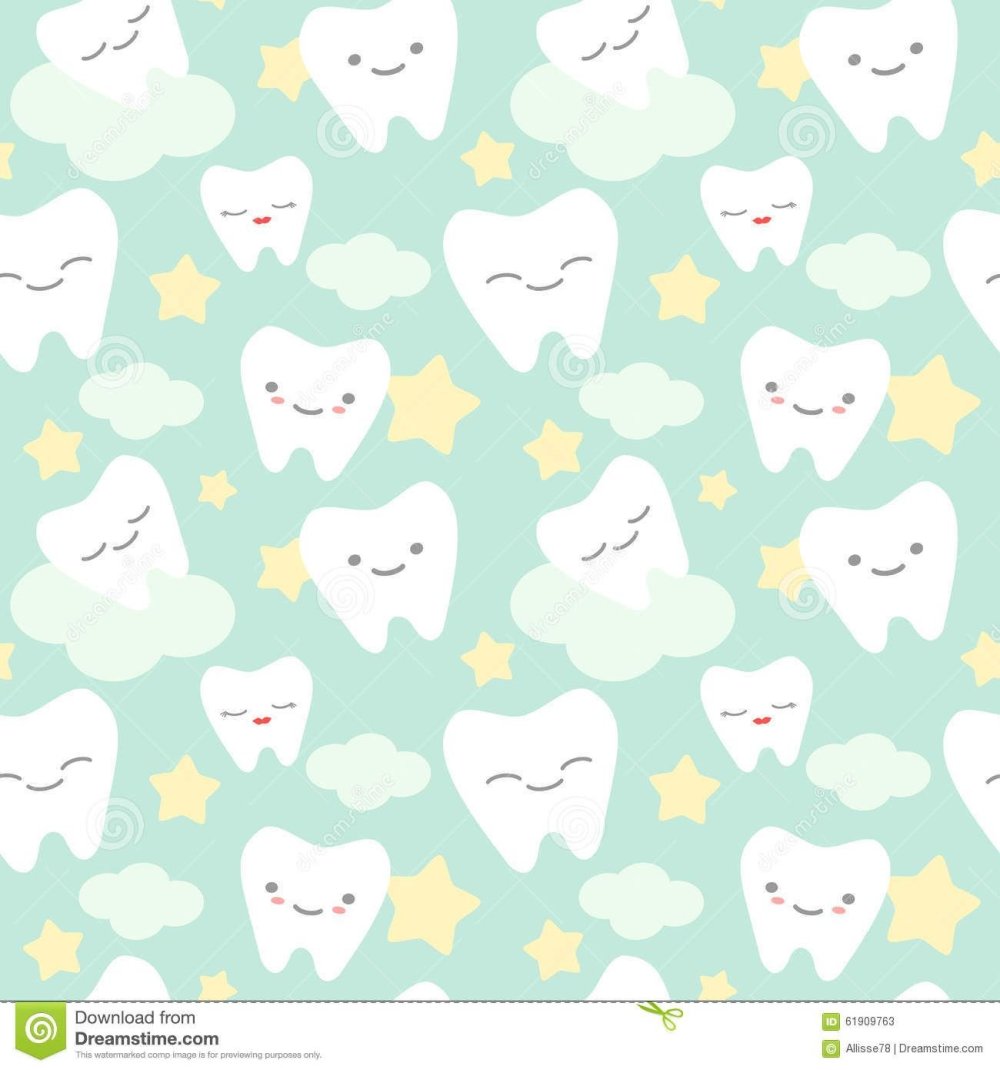Click the big yellow star behind lower-right blushing tooth

pyautogui.click(x=930, y=905)
